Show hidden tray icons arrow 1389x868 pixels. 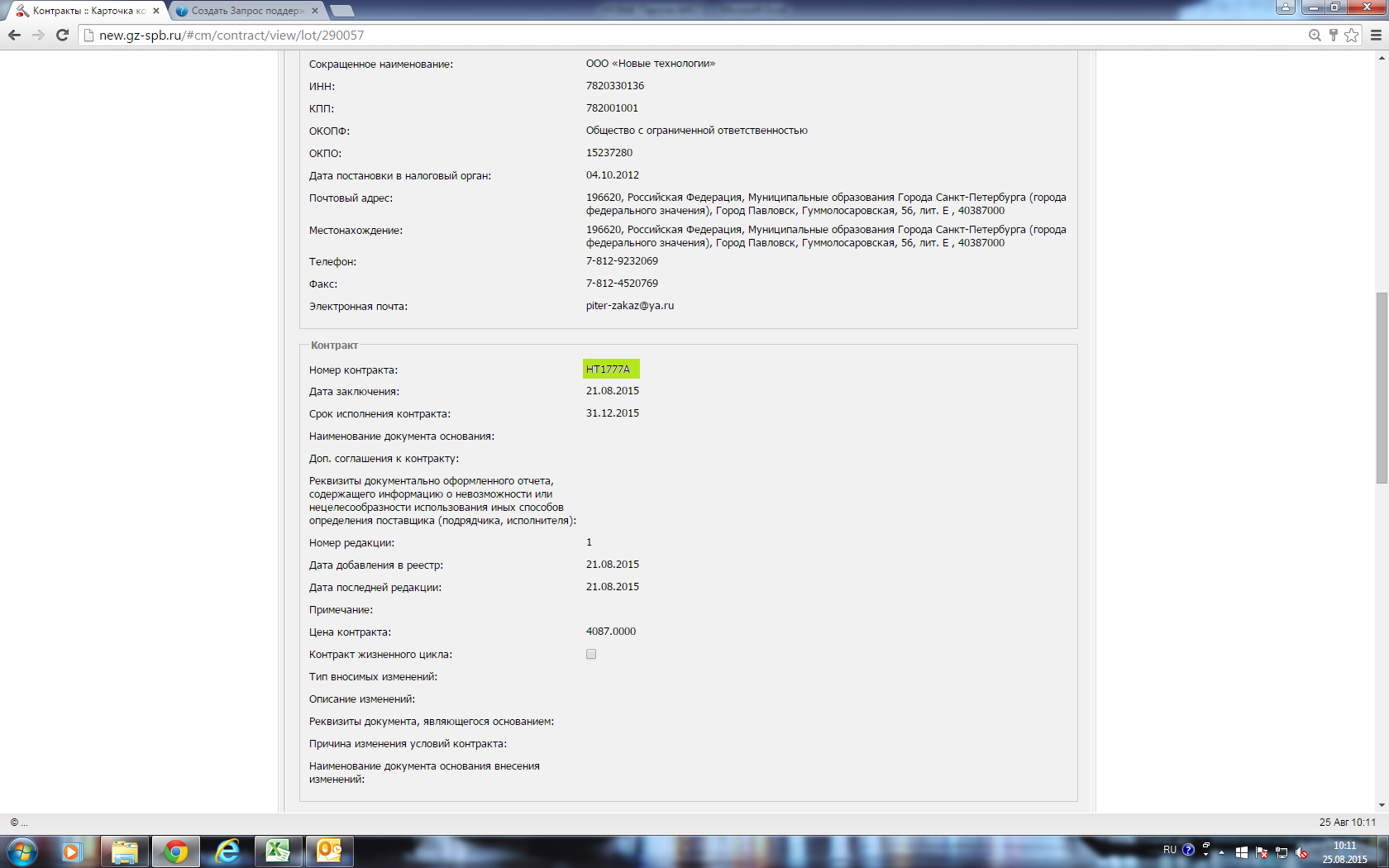1221,852
